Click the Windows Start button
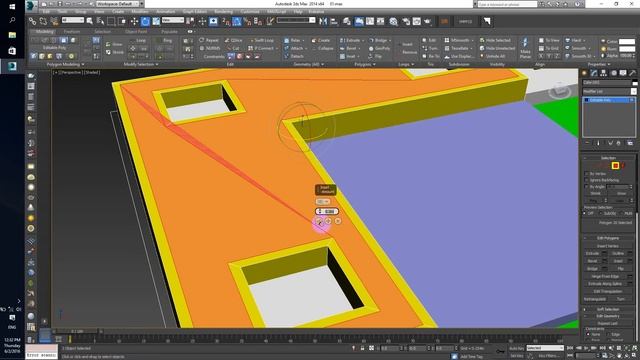Screen dimensions: 640x360 12,7
